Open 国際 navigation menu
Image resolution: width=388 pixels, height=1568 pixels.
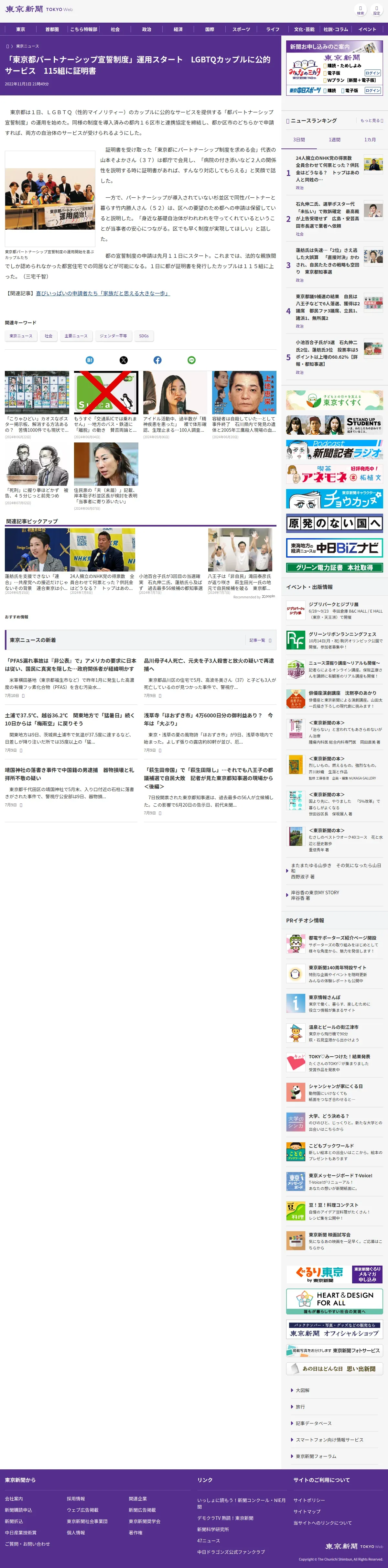pyautogui.click(x=210, y=29)
